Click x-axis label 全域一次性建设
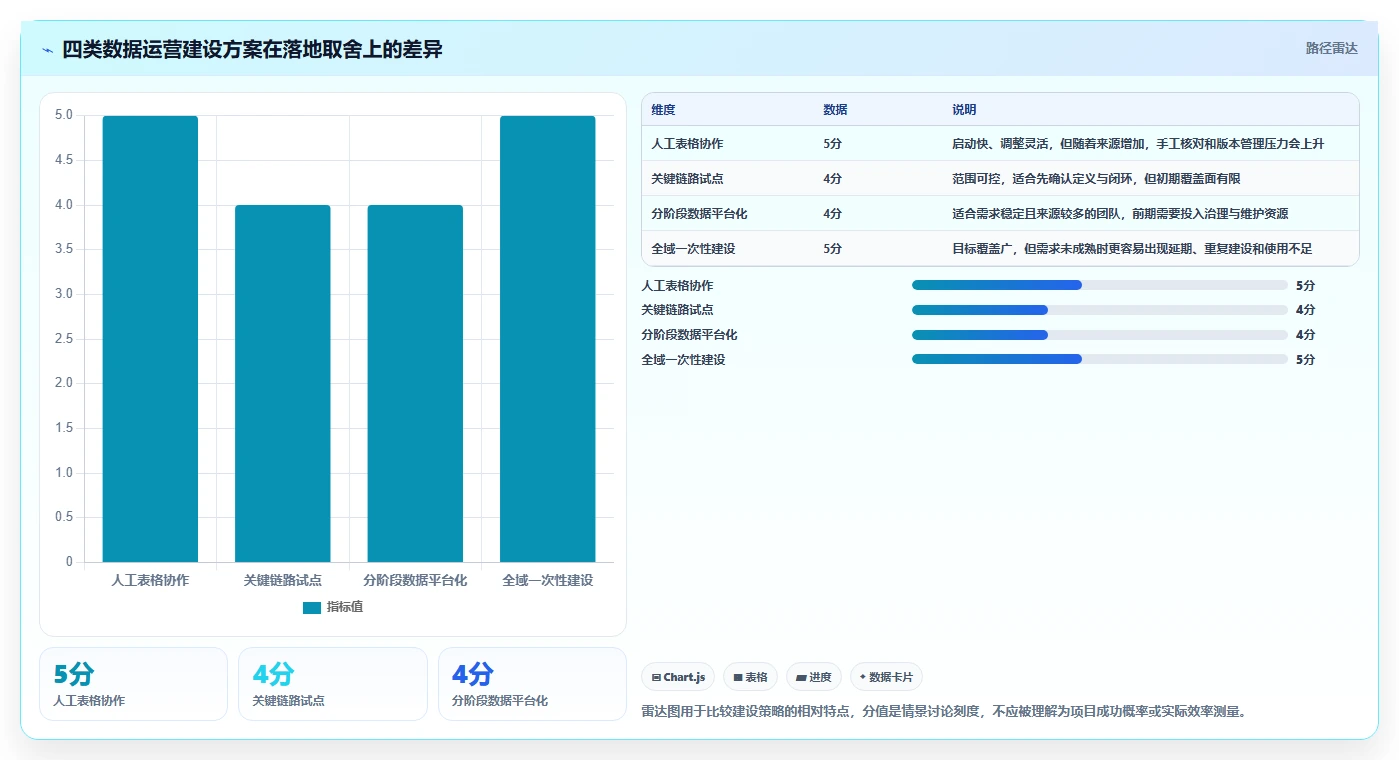Screen dimensions: 1399x760 tap(548, 581)
